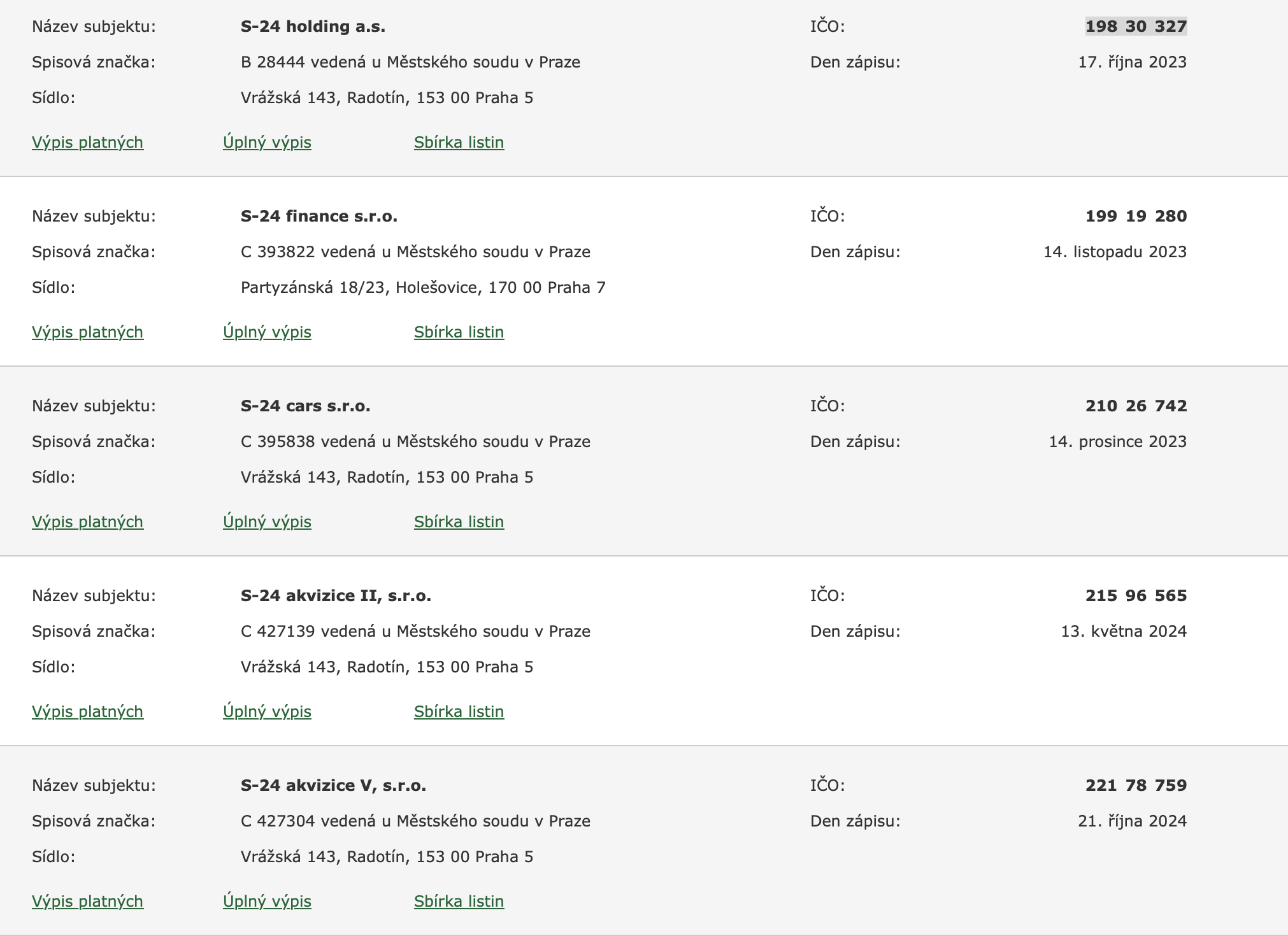View Sbírka listin for S-24 cars s.r.o.

click(459, 521)
